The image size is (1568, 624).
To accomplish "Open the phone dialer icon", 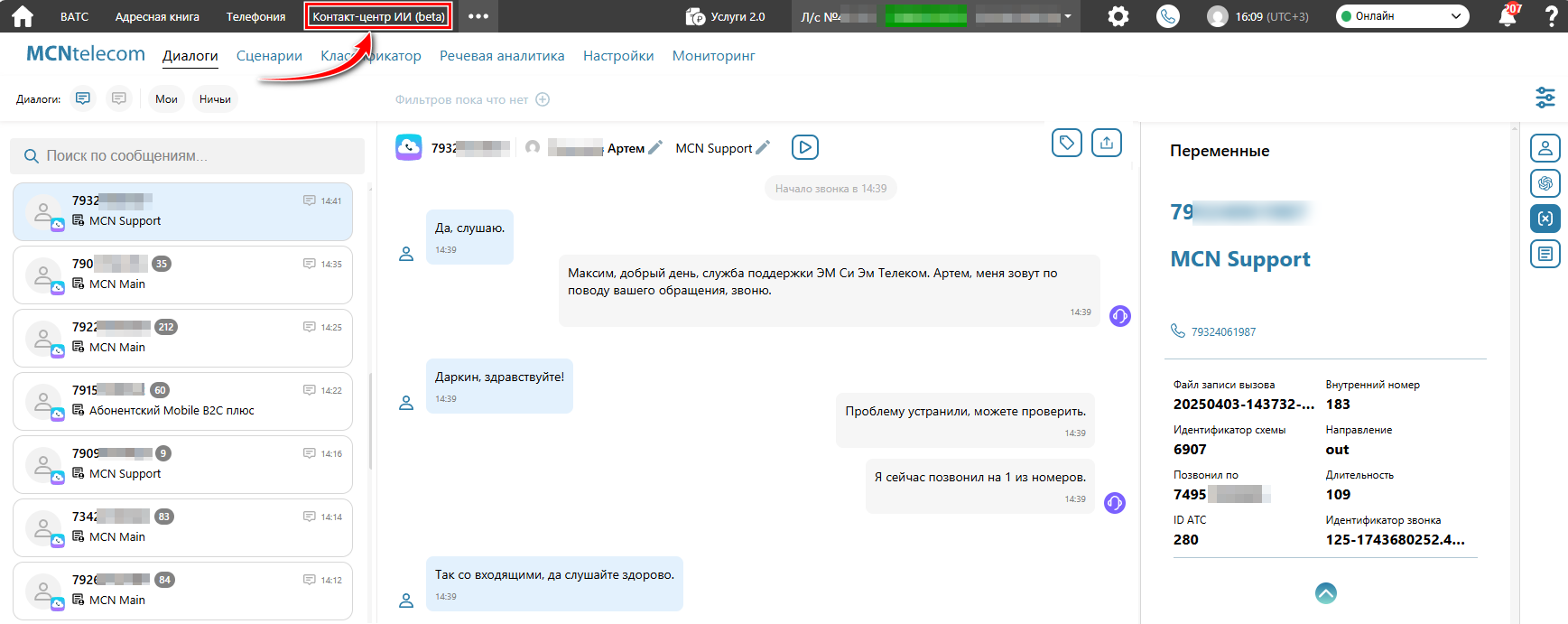I will point(1168,16).
